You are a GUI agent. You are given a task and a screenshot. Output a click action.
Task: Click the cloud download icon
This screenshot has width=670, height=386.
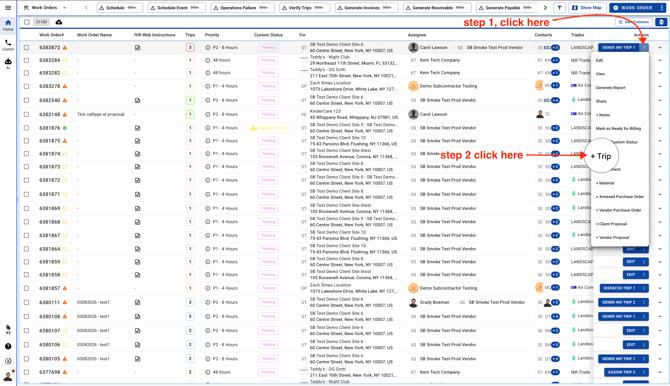59,22
